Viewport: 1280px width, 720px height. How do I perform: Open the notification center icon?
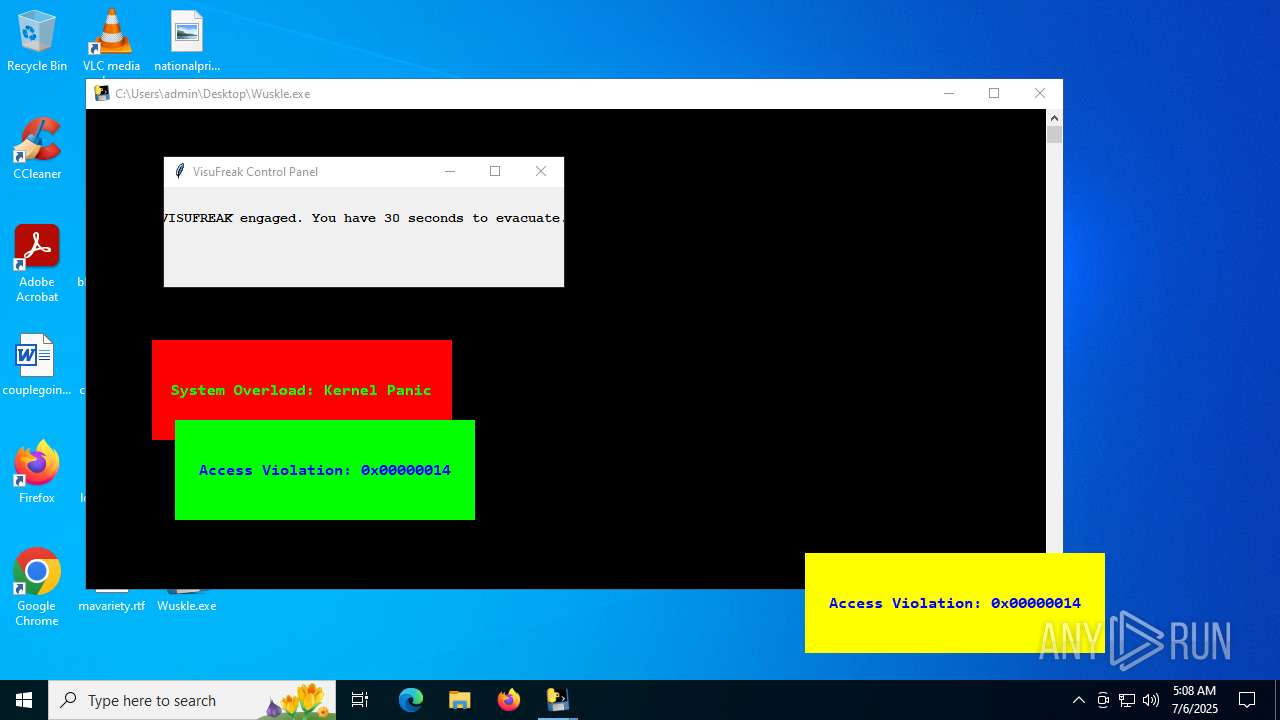[x=1247, y=700]
